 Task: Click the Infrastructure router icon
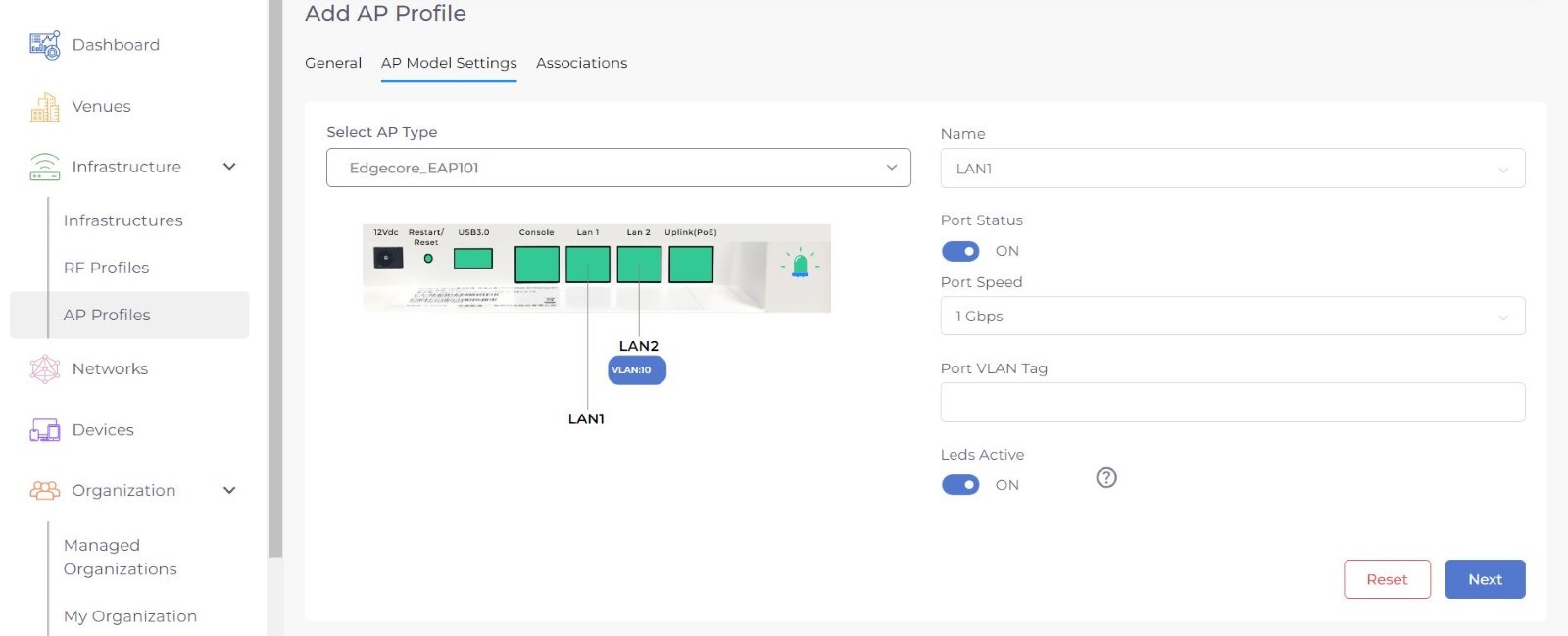45,167
